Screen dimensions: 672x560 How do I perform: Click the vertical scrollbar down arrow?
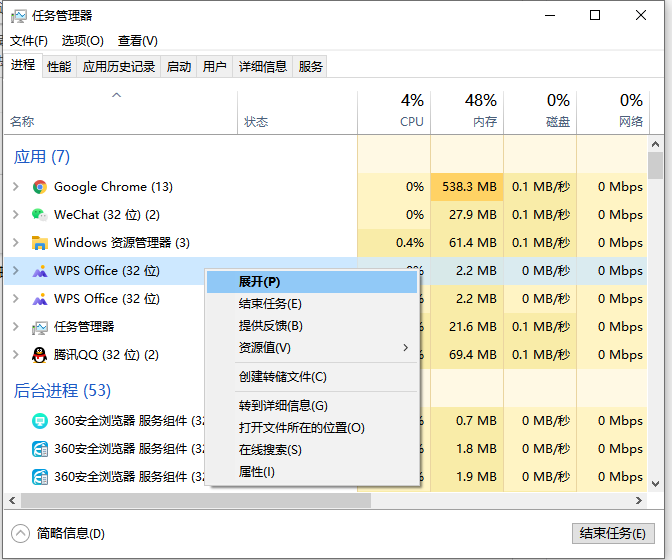[656, 483]
